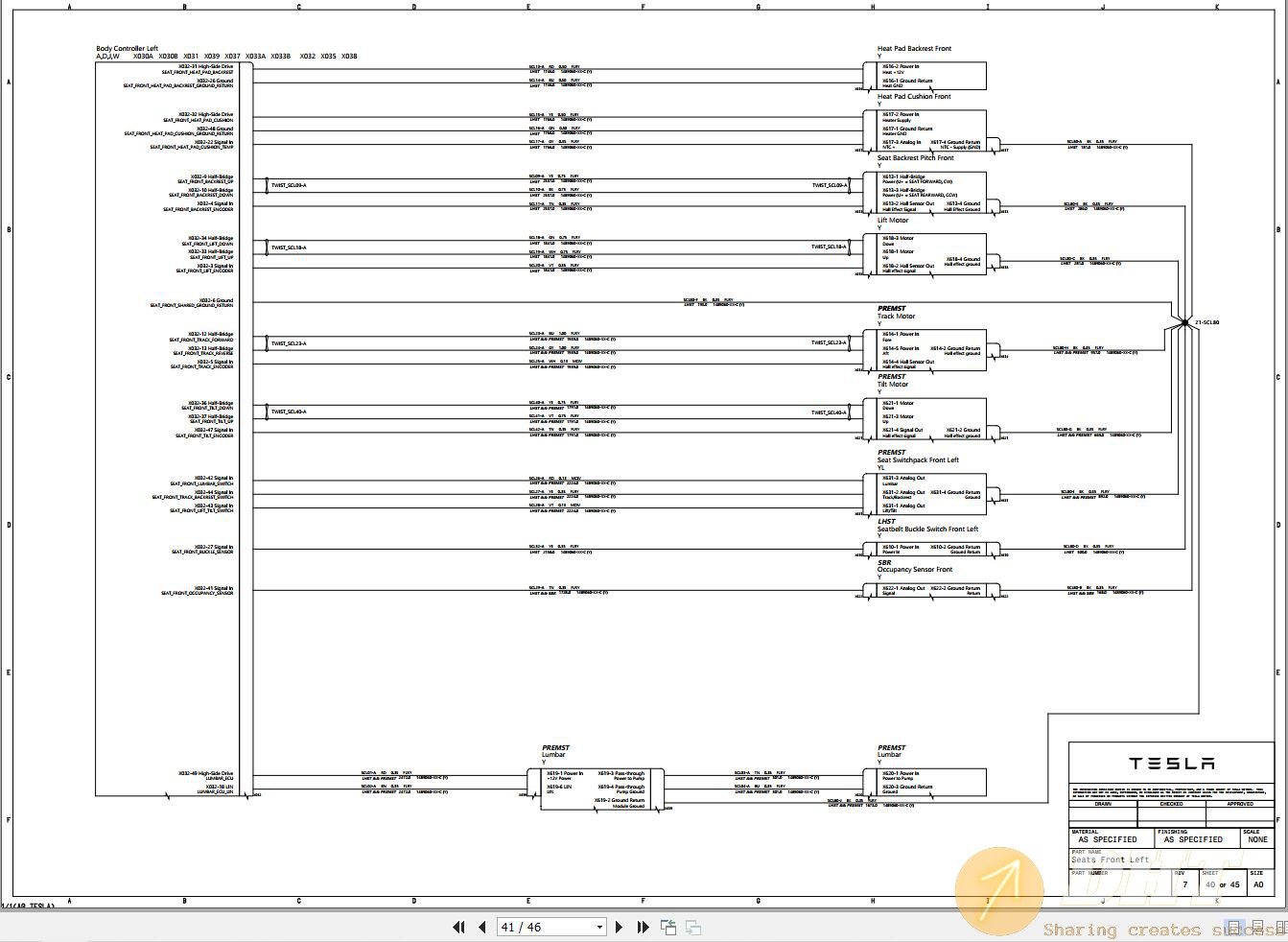Image resolution: width=1288 pixels, height=942 pixels.
Task: Click the right TWIST_SCL23-A label
Action: pyautogui.click(x=830, y=342)
